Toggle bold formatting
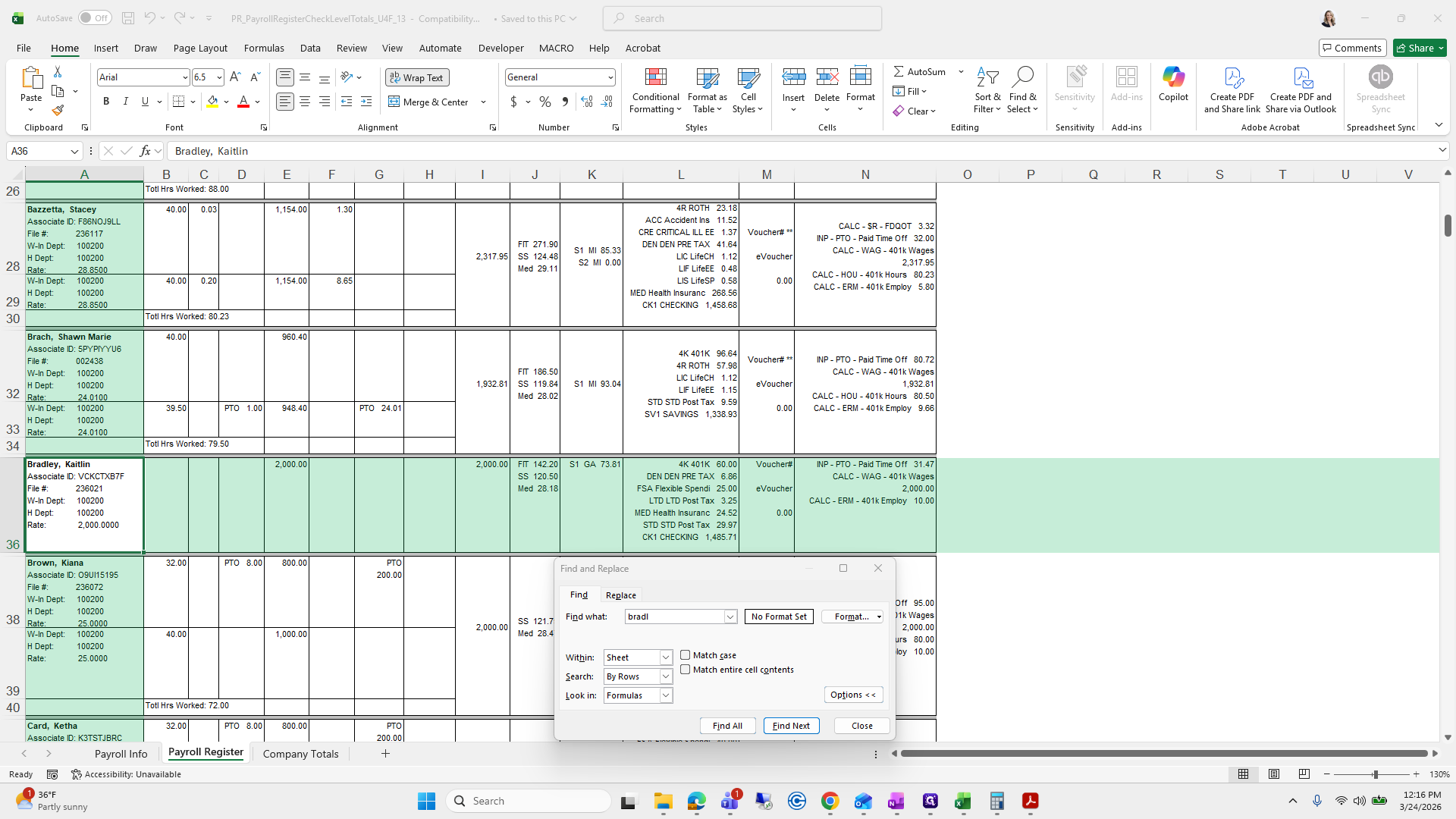This screenshot has width=1456, height=819. [x=106, y=102]
